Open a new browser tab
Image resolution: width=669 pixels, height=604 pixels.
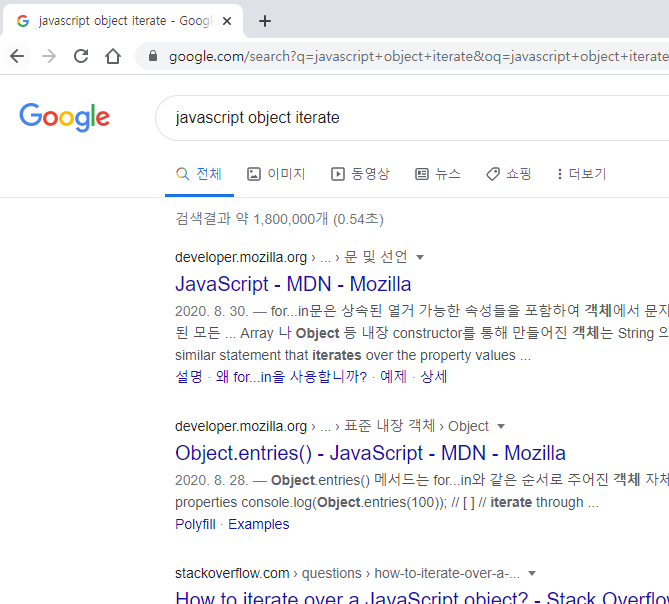pyautogui.click(x=265, y=21)
